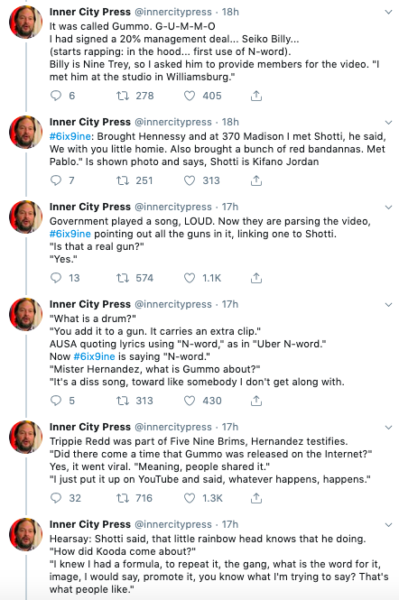399x600 pixels.
Task: Open the 17h timestamp on the Trippie Redd tweet
Action: pos(230,427)
